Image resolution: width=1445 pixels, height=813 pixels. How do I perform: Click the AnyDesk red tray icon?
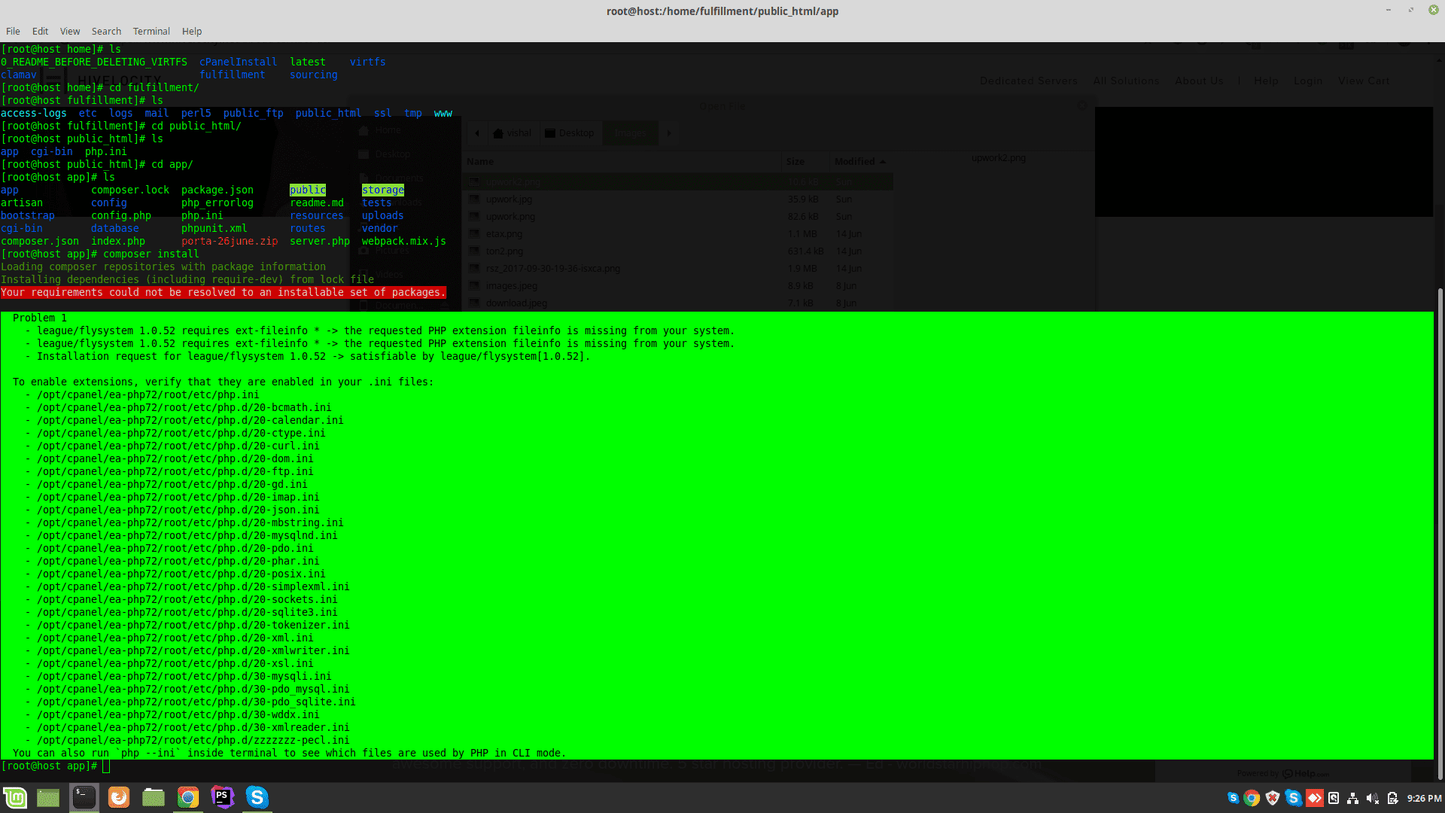coord(1314,798)
